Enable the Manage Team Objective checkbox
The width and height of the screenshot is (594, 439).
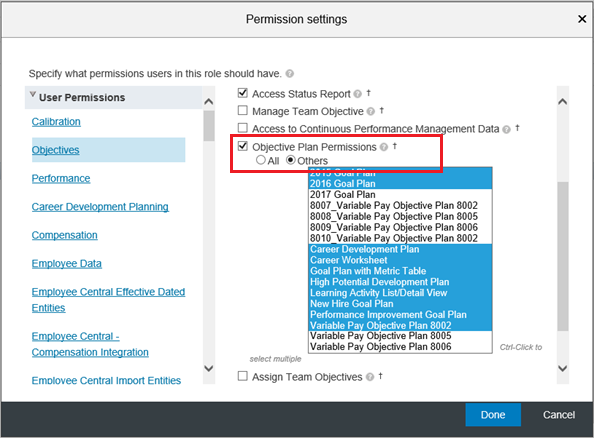click(242, 110)
